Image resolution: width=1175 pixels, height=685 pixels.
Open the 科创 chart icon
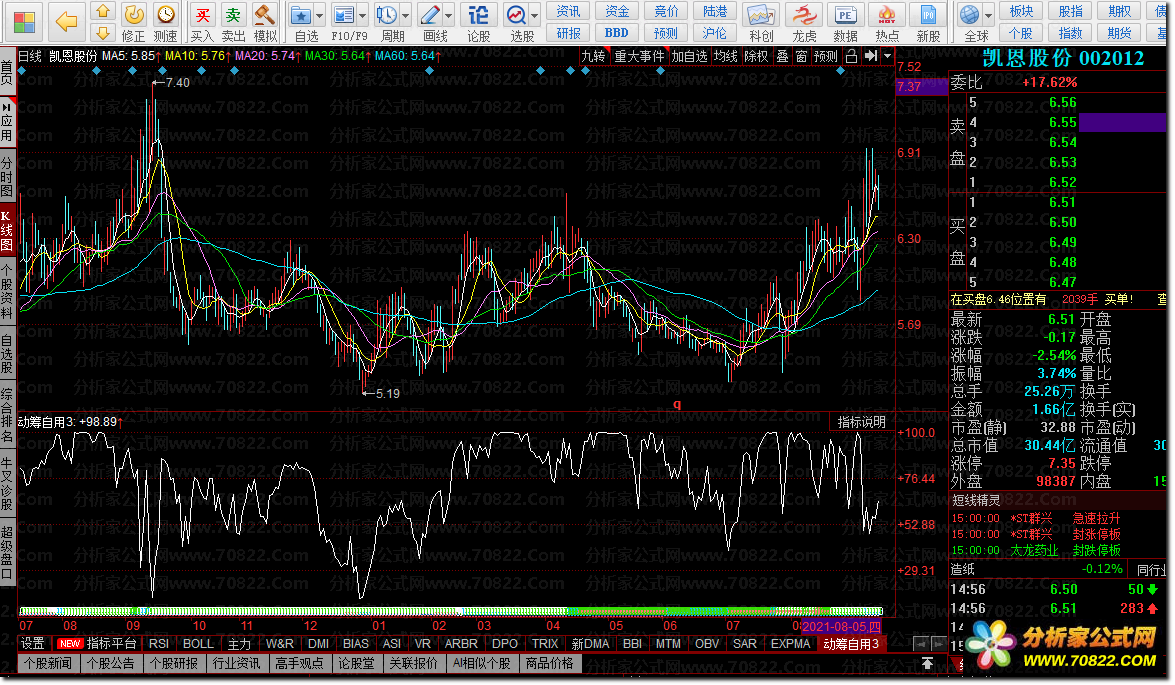[x=761, y=15]
